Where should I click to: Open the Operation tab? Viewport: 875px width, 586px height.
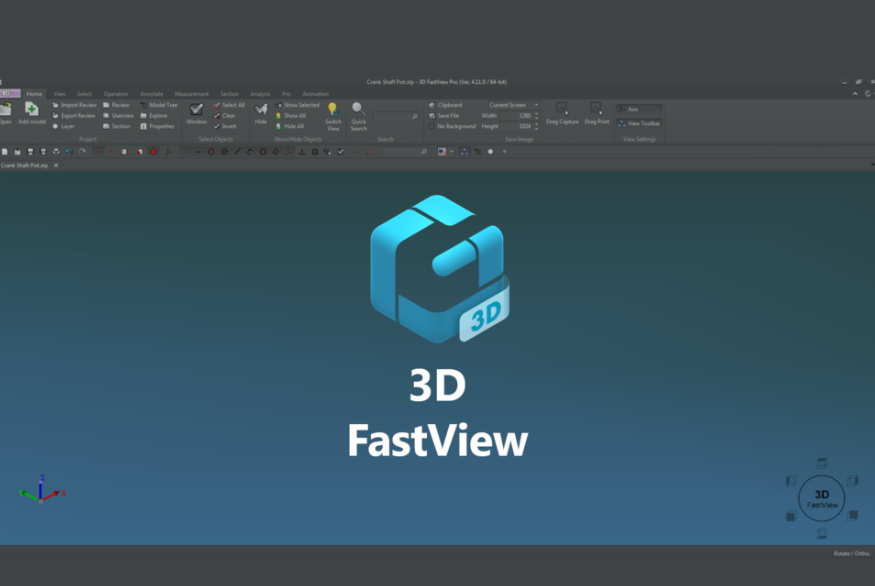116,94
